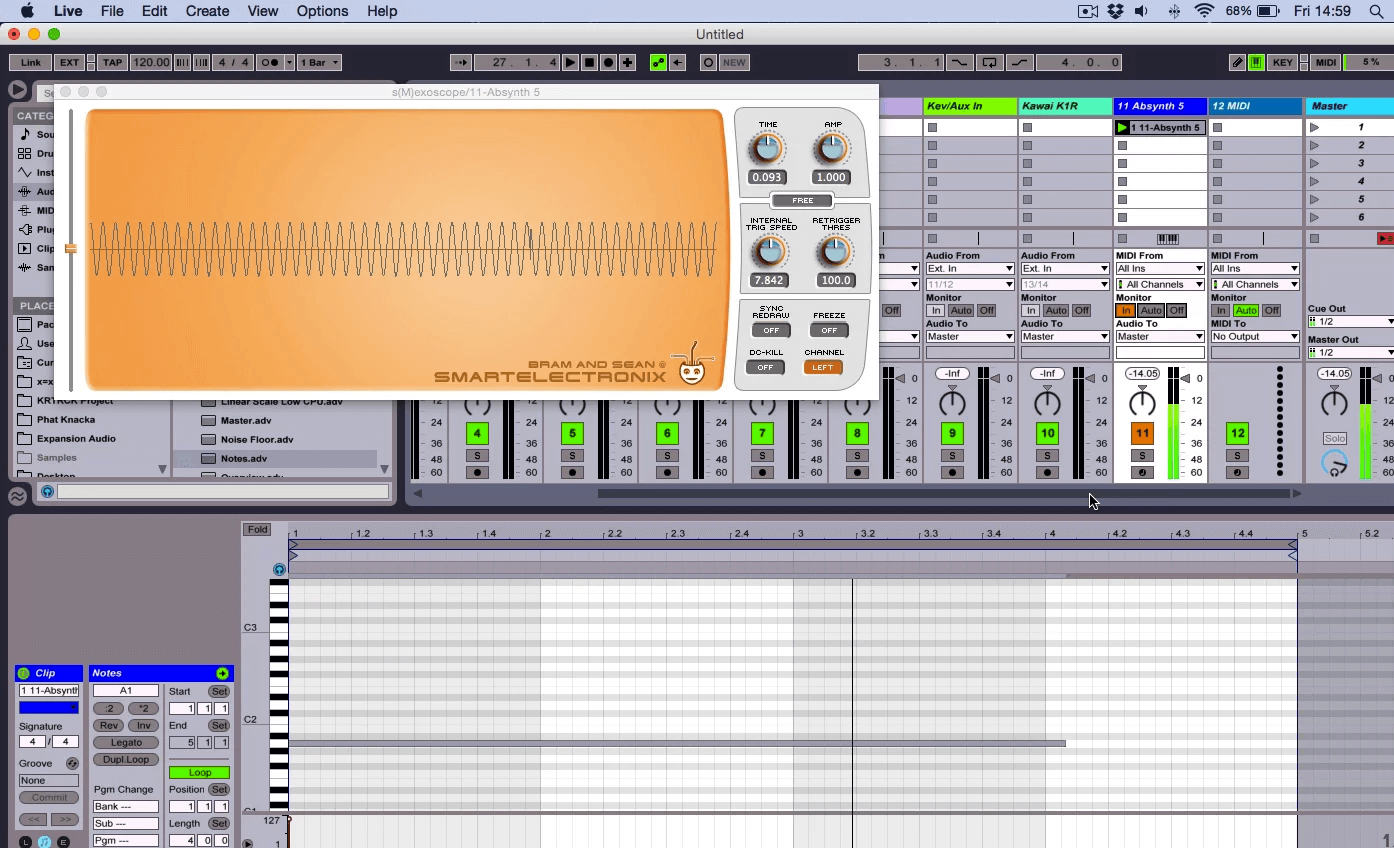Set track 11 Monitor to Auto
This screenshot has width=1394, height=848.
point(1151,311)
